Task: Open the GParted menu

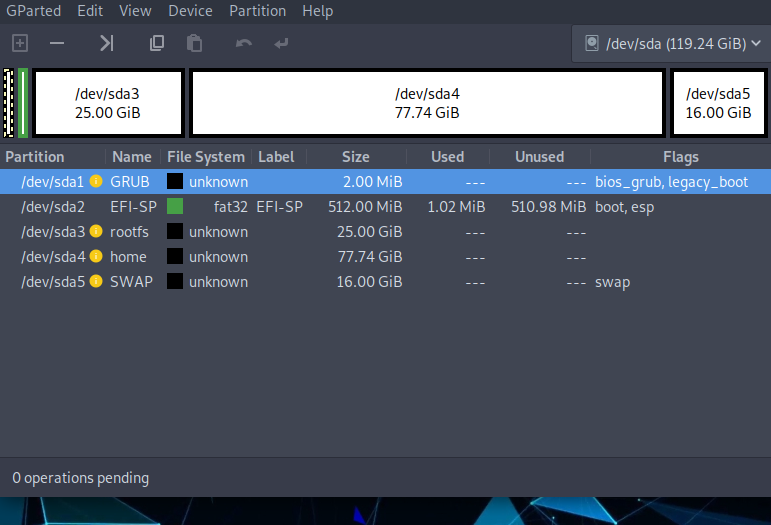Action: point(33,11)
